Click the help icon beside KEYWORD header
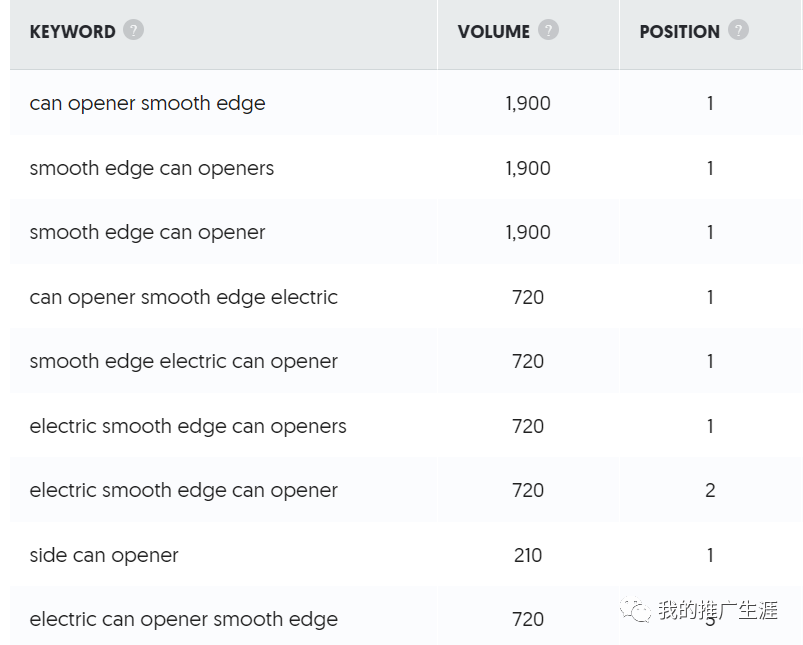This screenshot has width=803, height=645. pos(134,30)
